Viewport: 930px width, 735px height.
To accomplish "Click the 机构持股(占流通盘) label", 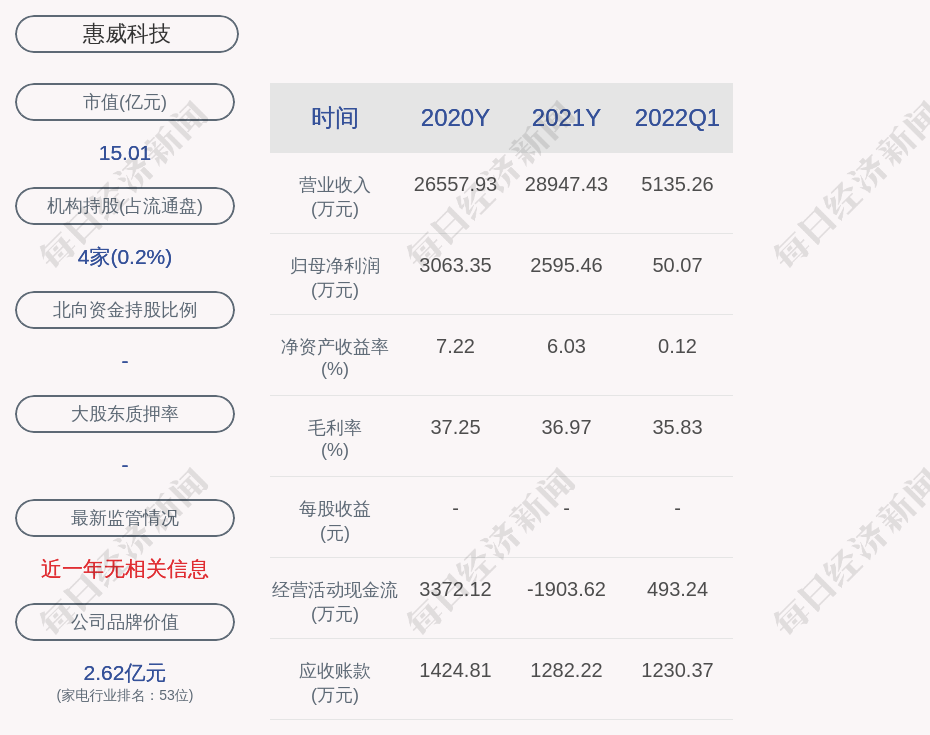I will [125, 206].
